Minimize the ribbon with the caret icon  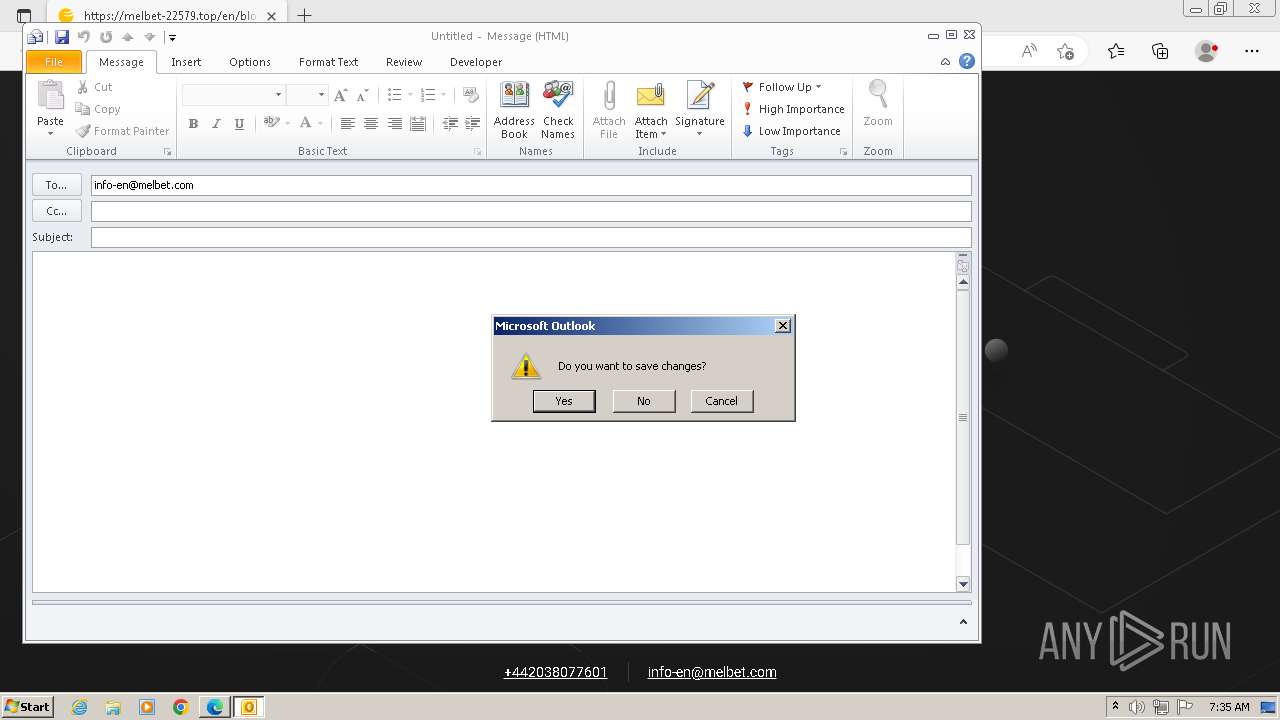point(945,62)
